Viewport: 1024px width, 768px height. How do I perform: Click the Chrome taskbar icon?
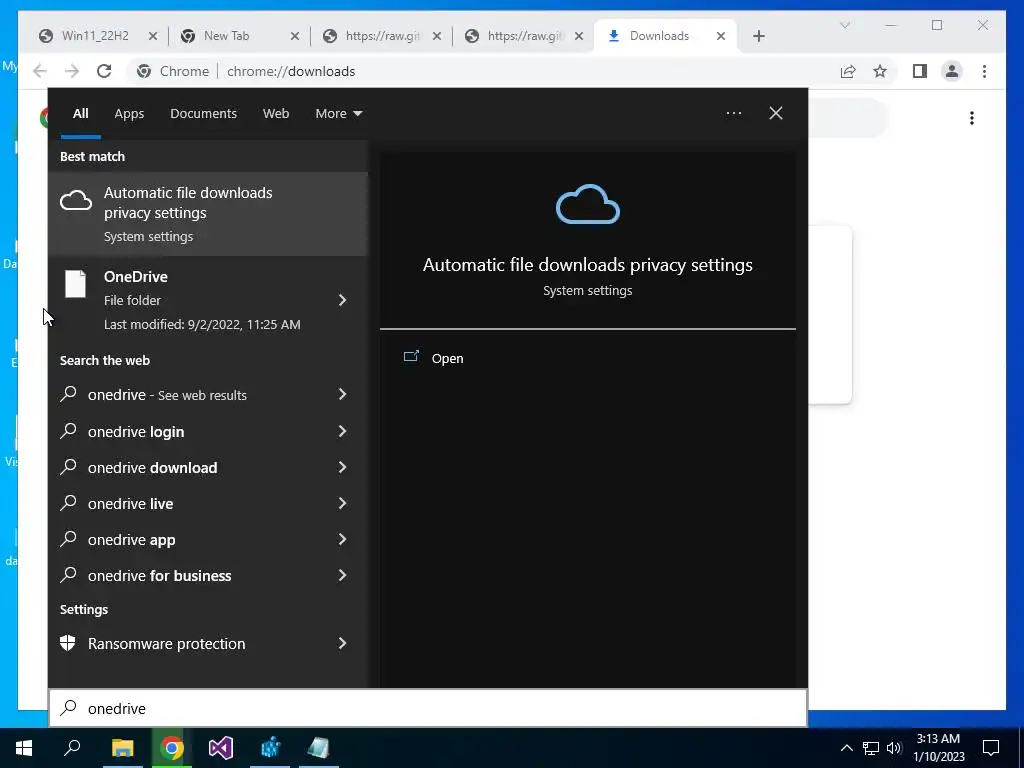click(171, 748)
